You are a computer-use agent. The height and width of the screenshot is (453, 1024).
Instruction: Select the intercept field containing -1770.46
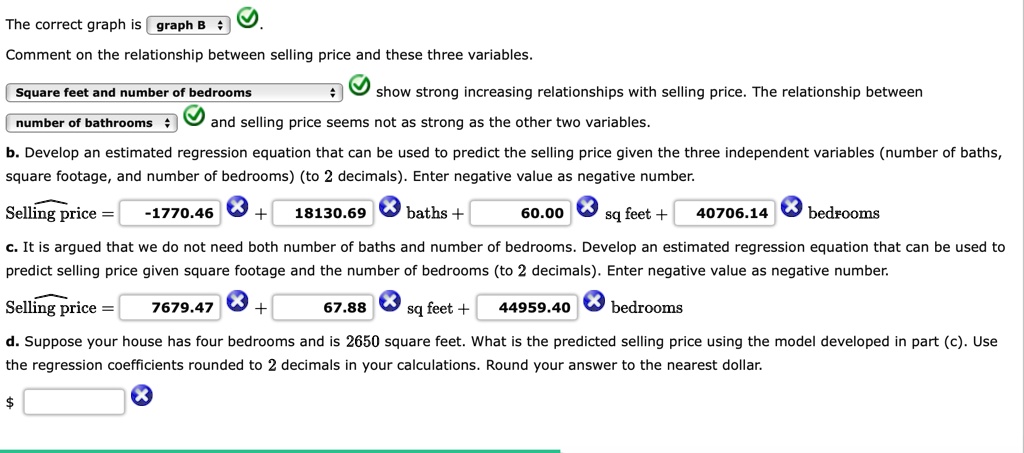170,213
